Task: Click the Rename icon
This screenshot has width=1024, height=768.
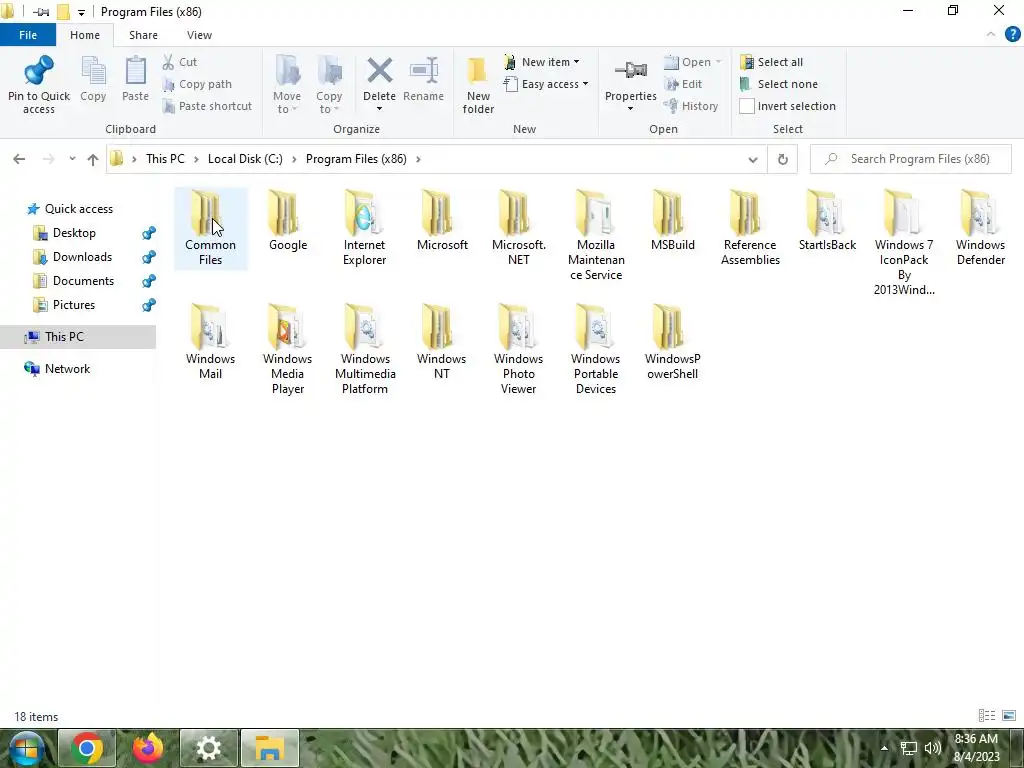Action: [x=424, y=71]
